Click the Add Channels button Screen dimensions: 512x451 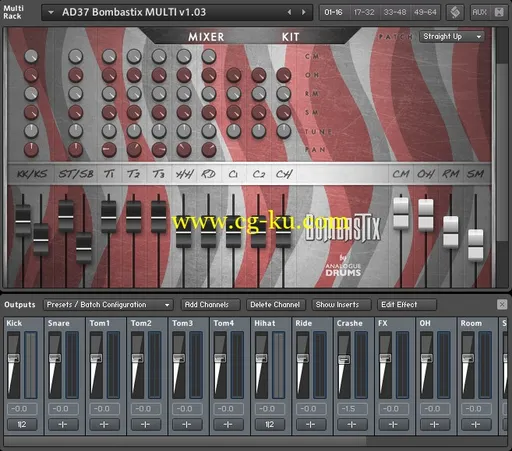tap(210, 305)
